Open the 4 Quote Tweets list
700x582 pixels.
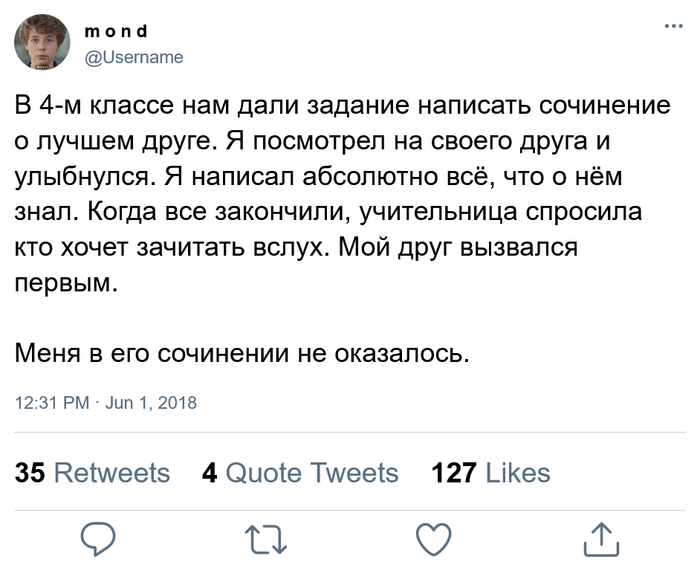(x=300, y=472)
